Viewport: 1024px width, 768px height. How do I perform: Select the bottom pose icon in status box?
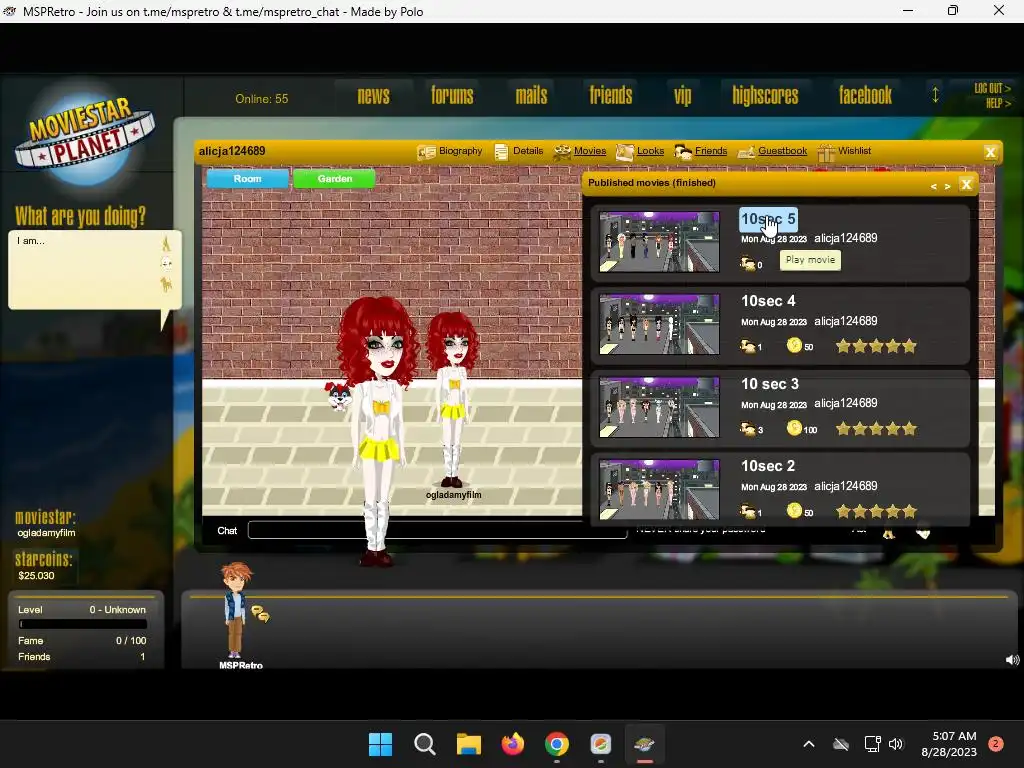click(166, 285)
